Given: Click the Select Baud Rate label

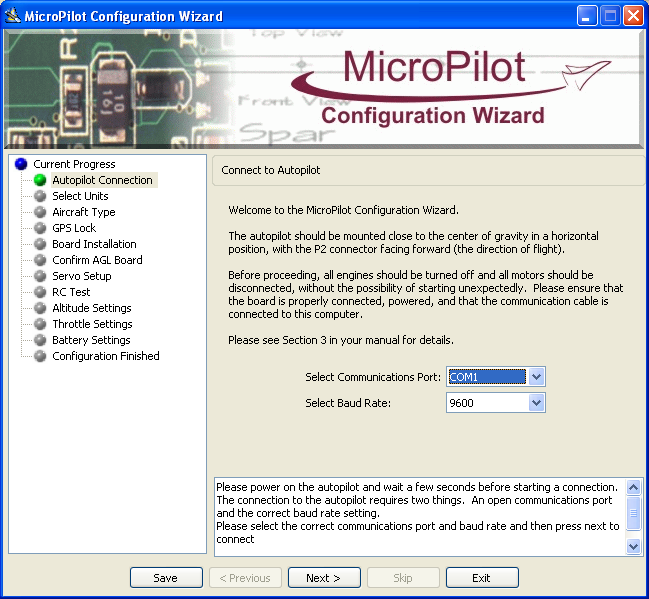Looking at the screenshot, I should pyautogui.click(x=348, y=403).
